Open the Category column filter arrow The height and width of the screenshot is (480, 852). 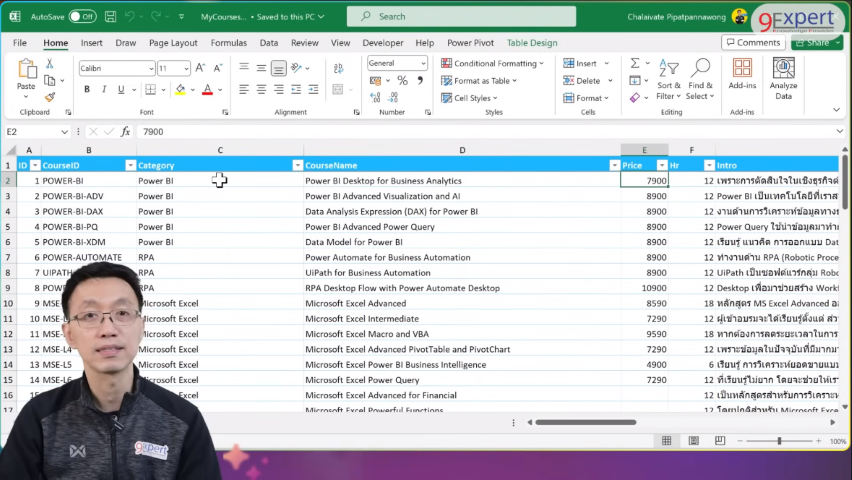tap(297, 165)
